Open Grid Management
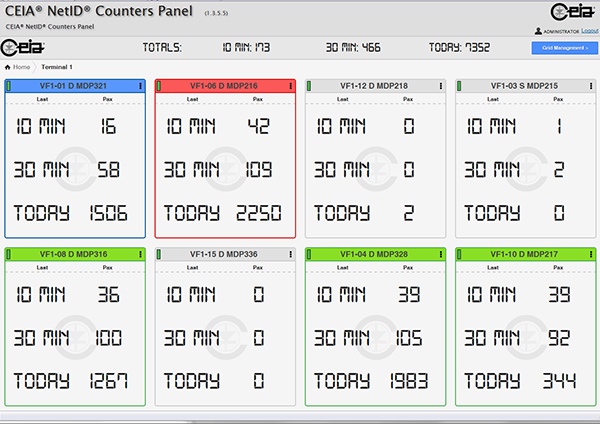This screenshot has width=600, height=424. [565, 48]
